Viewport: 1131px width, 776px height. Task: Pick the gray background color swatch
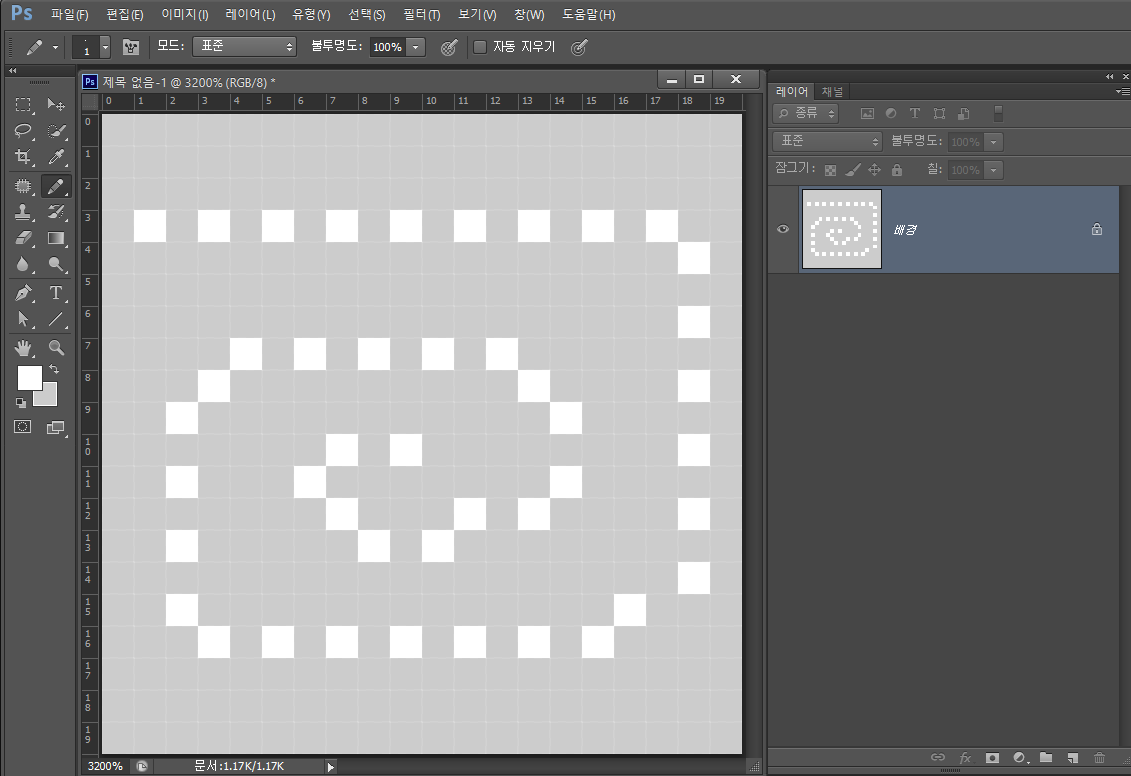(x=48, y=397)
